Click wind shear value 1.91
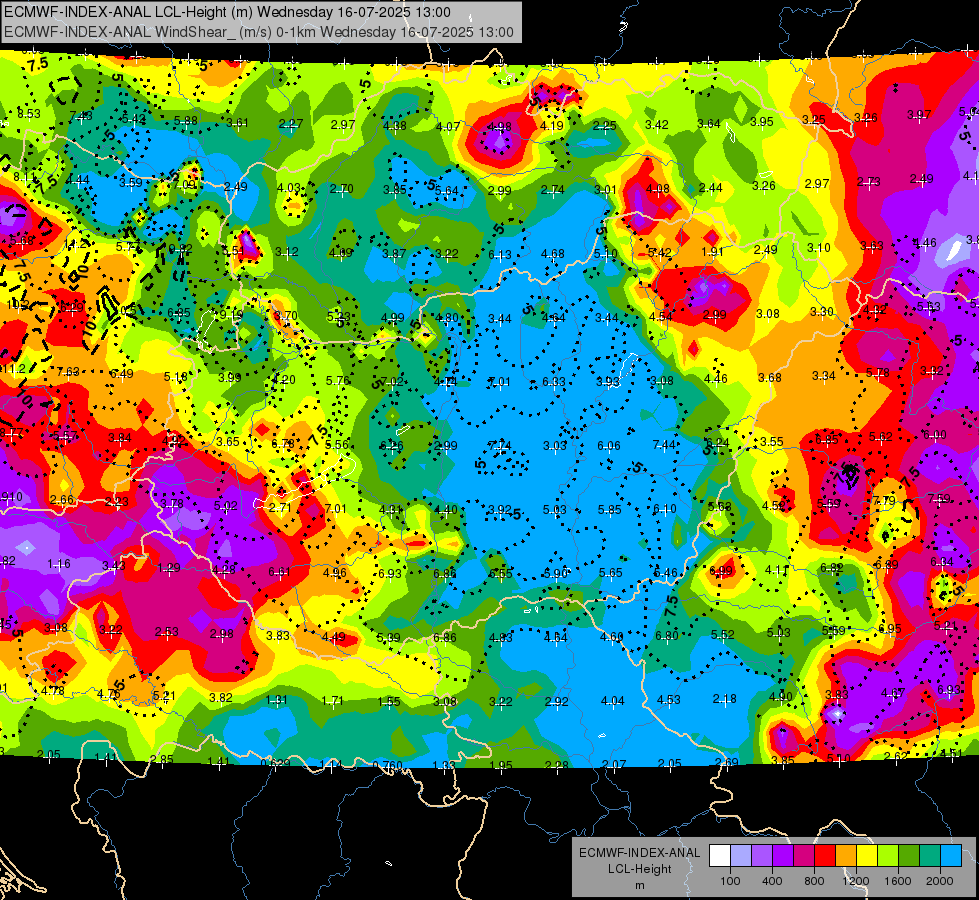This screenshot has height=900, width=979. (x=712, y=252)
